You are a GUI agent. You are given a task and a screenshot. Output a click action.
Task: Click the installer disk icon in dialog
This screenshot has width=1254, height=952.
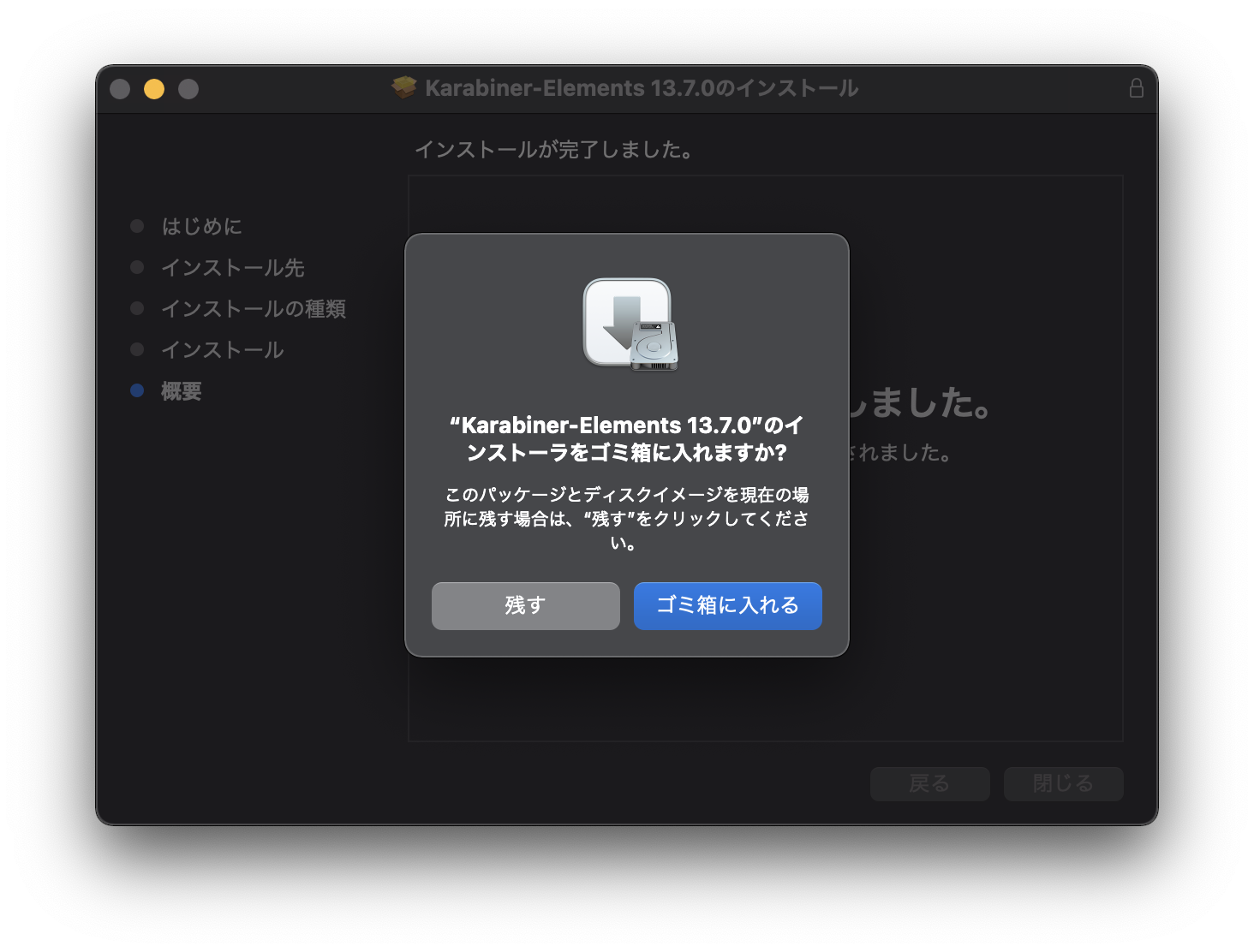tap(630, 324)
